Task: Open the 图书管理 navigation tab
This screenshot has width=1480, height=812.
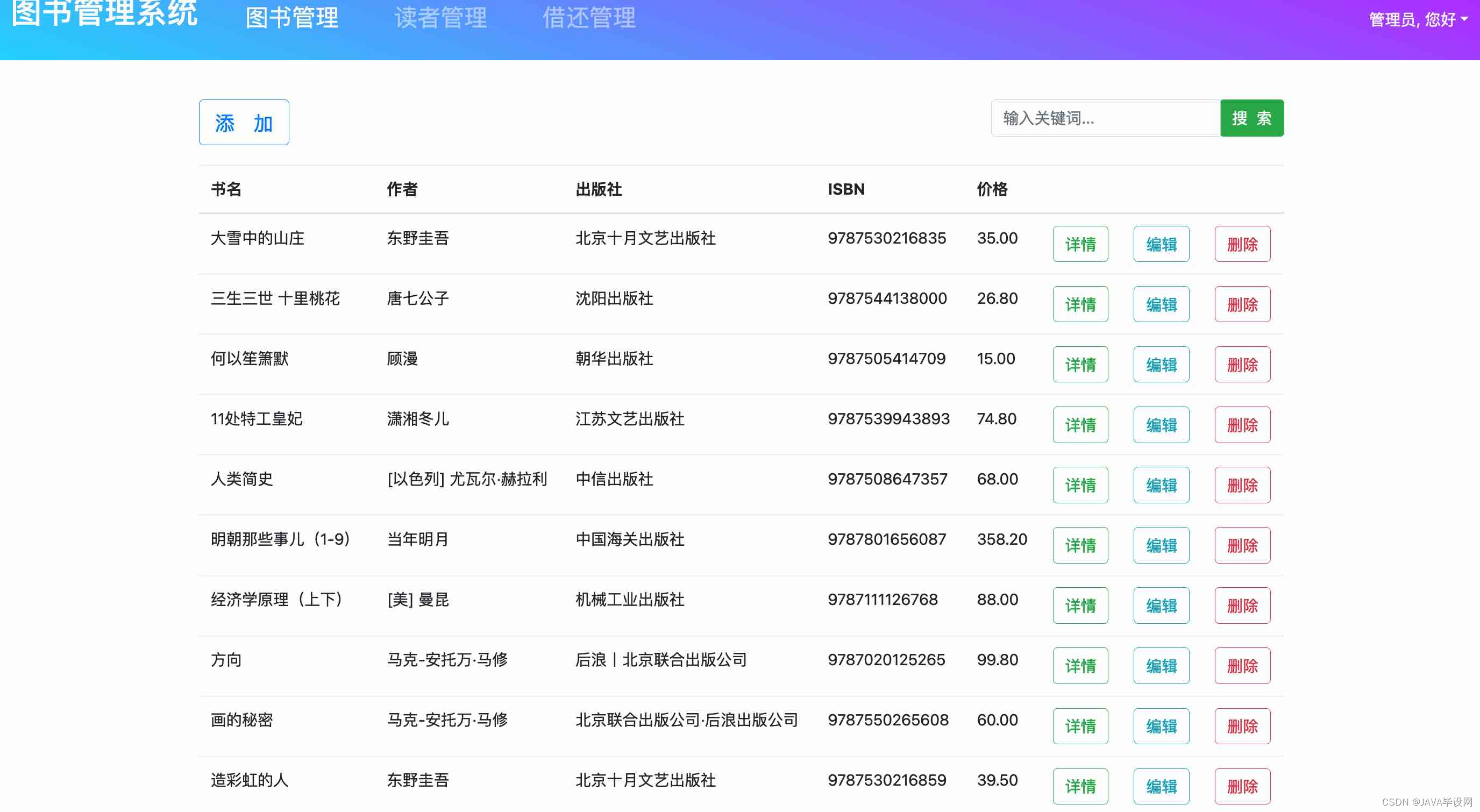Action: pos(292,18)
